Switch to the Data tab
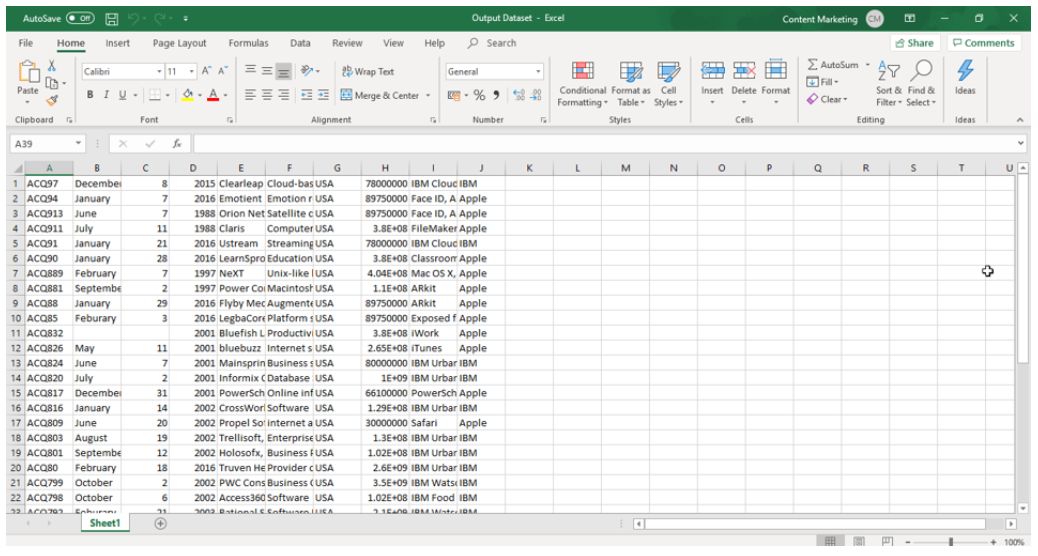 click(300, 43)
